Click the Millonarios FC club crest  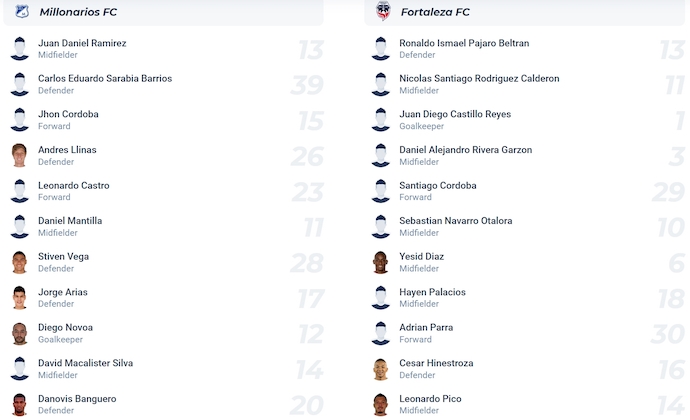pyautogui.click(x=21, y=12)
